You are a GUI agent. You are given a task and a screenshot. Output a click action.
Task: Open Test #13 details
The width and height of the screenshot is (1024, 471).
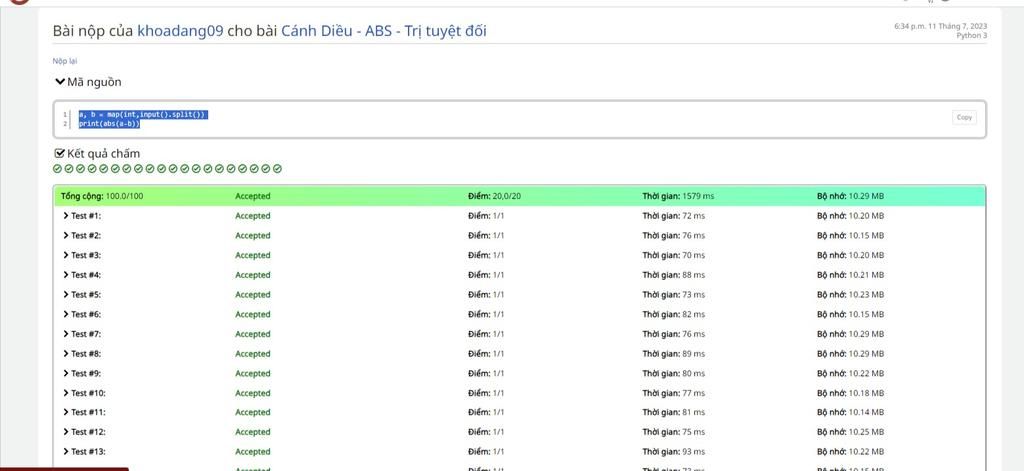point(66,452)
